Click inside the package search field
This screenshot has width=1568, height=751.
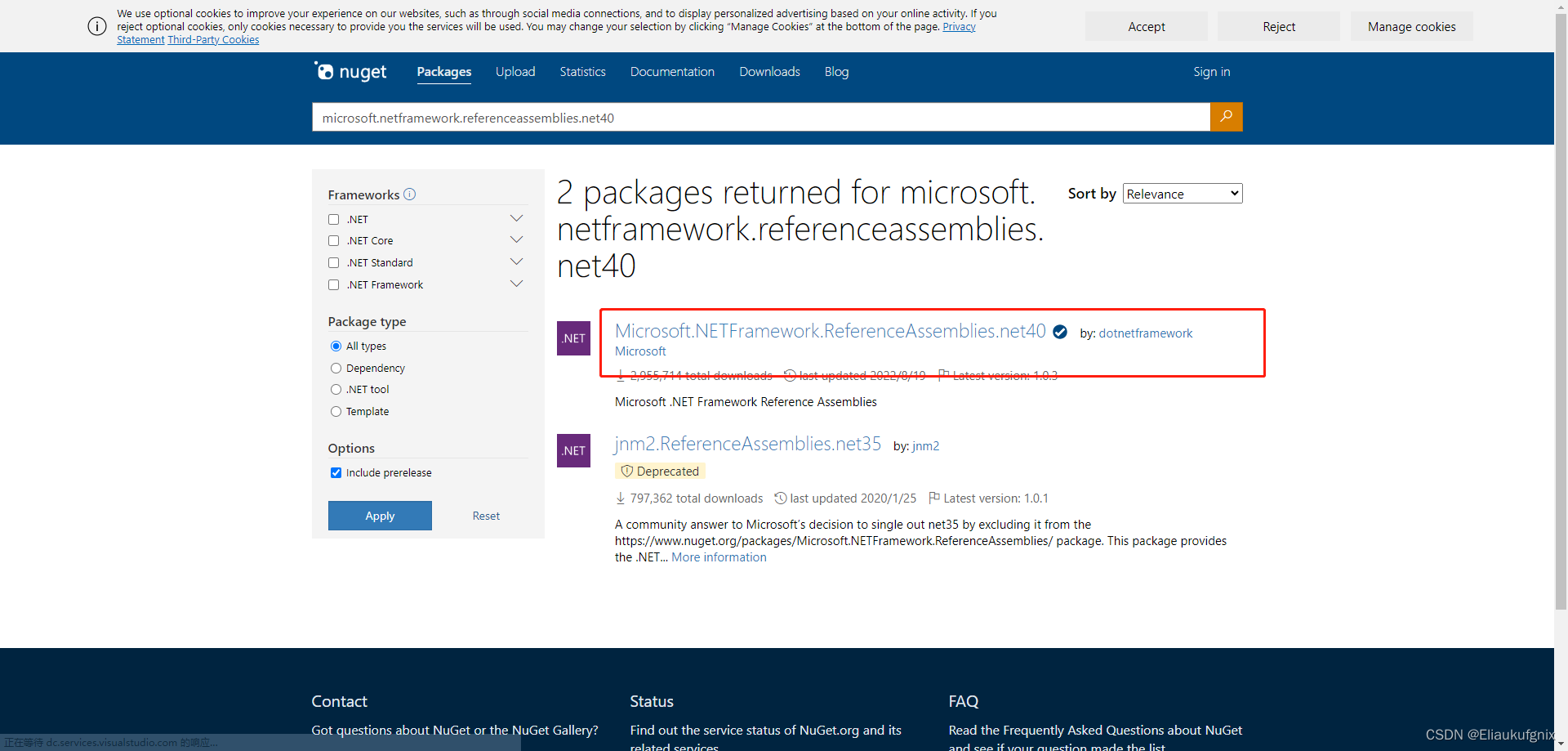coord(759,117)
